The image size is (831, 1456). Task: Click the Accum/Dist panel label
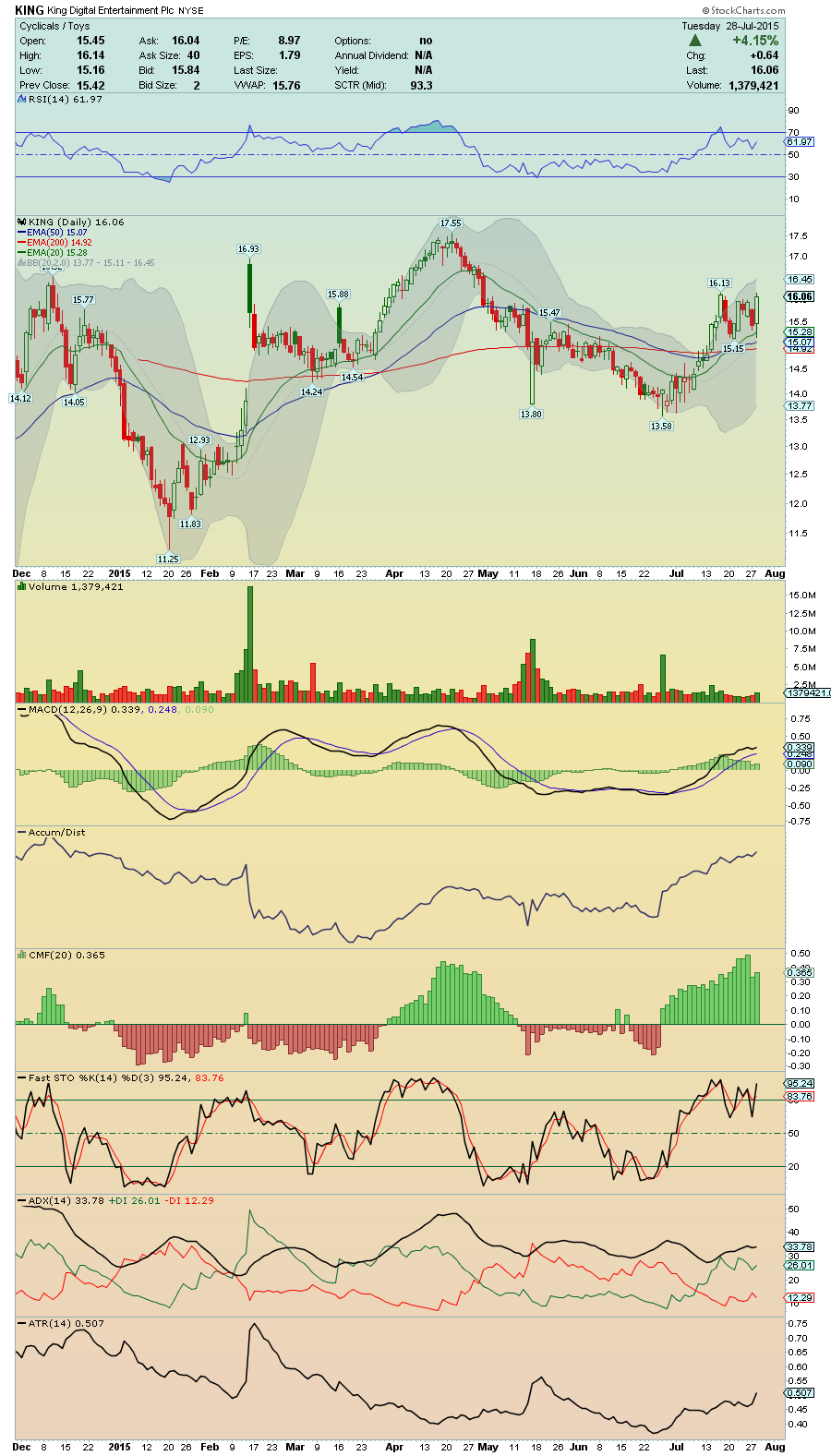56,832
